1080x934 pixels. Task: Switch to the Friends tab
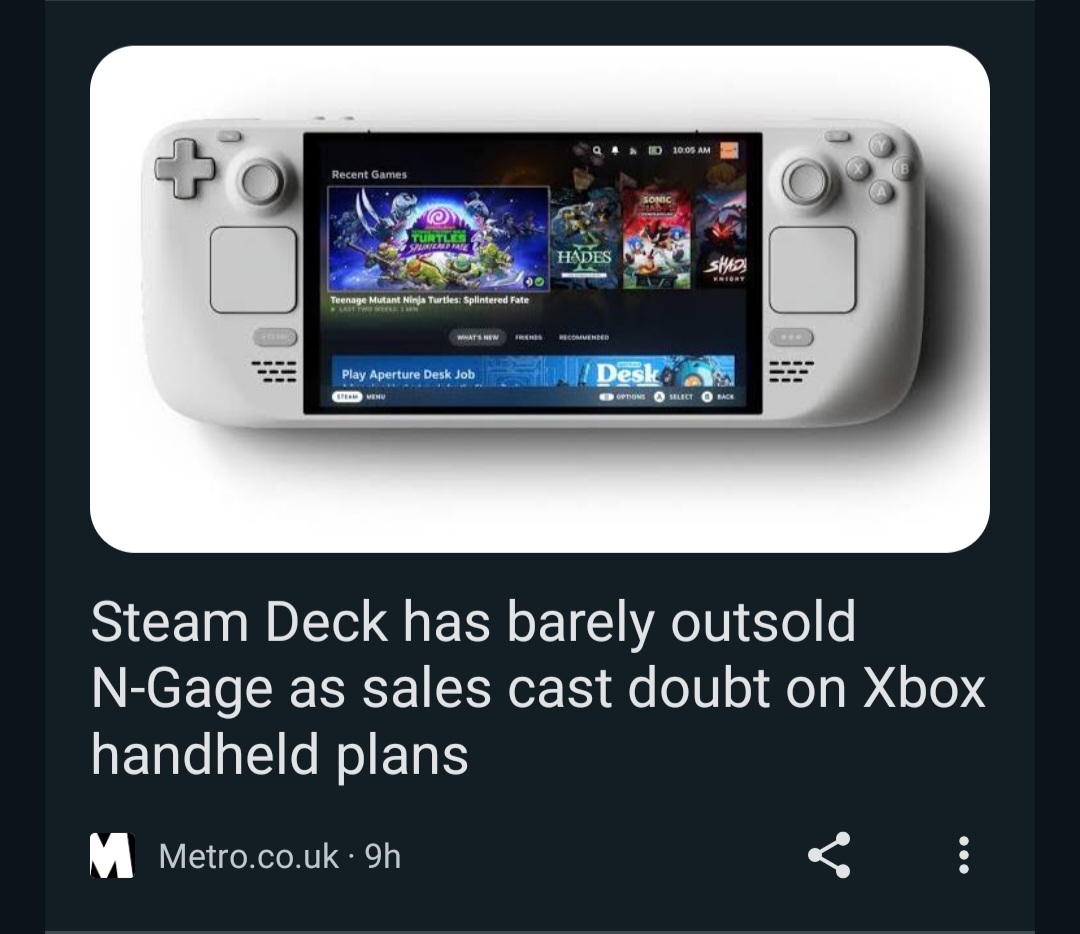[528, 338]
